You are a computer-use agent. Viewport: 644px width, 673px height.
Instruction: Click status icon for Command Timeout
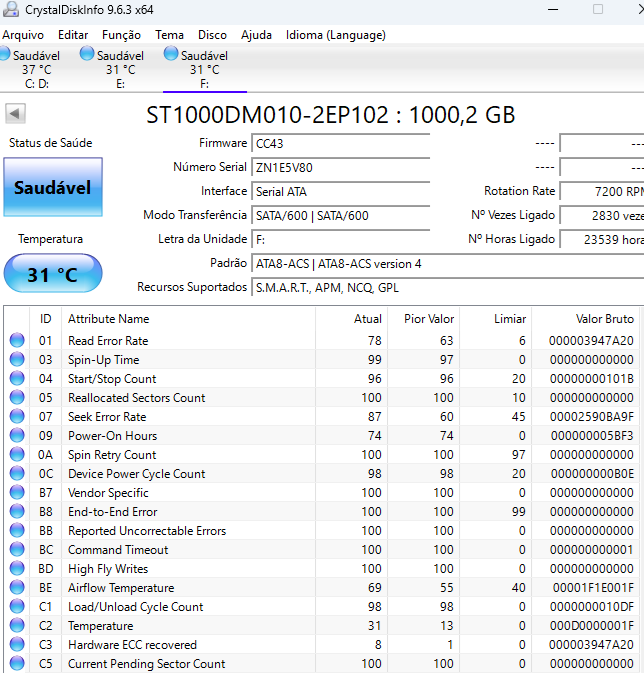point(17,549)
